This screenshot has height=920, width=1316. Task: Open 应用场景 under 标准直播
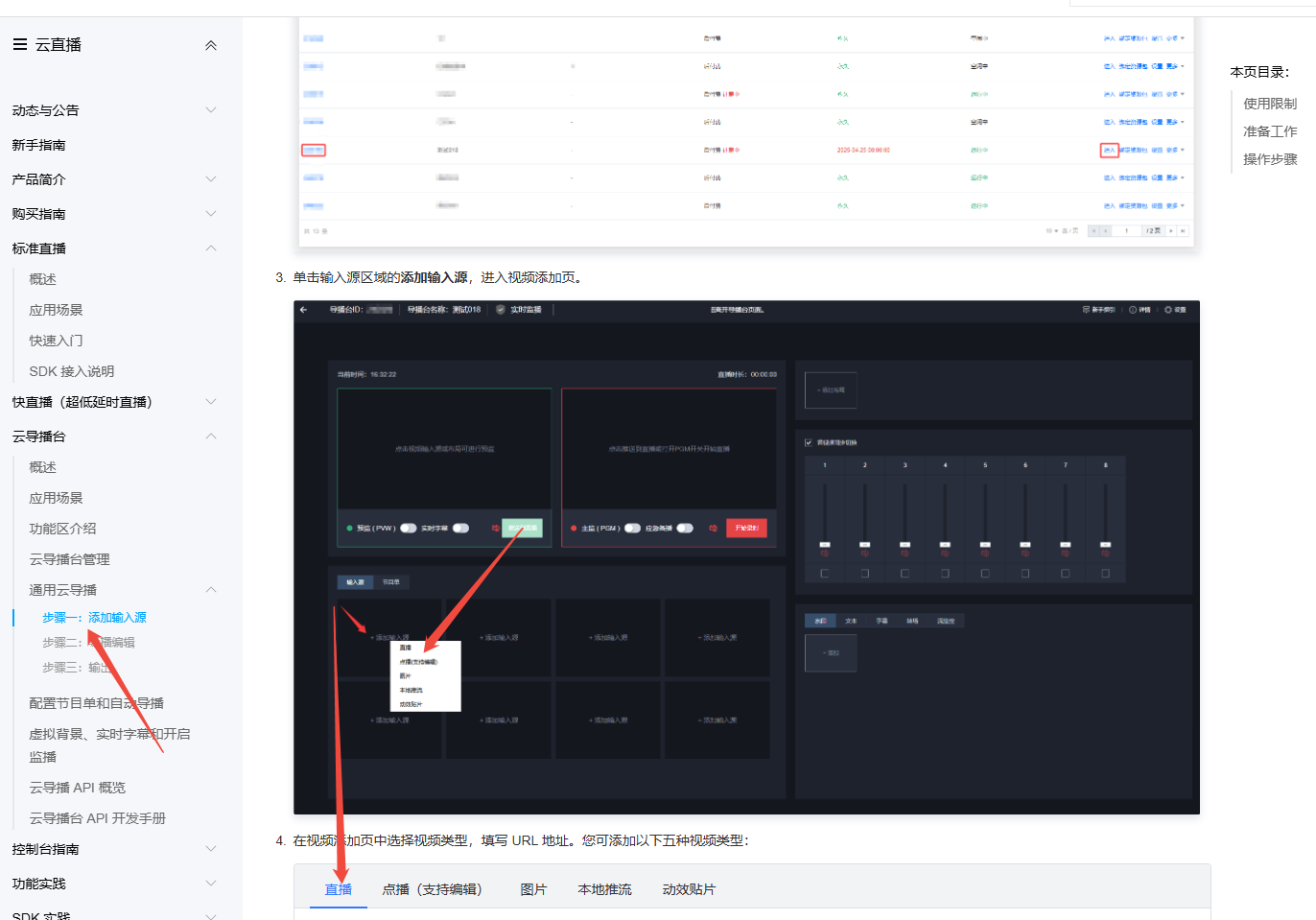coord(57,310)
